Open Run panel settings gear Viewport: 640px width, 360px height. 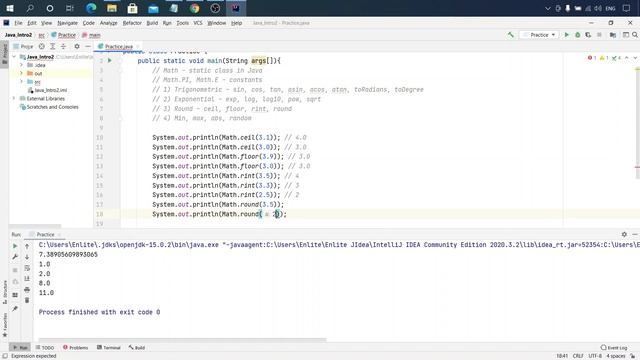pos(624,234)
